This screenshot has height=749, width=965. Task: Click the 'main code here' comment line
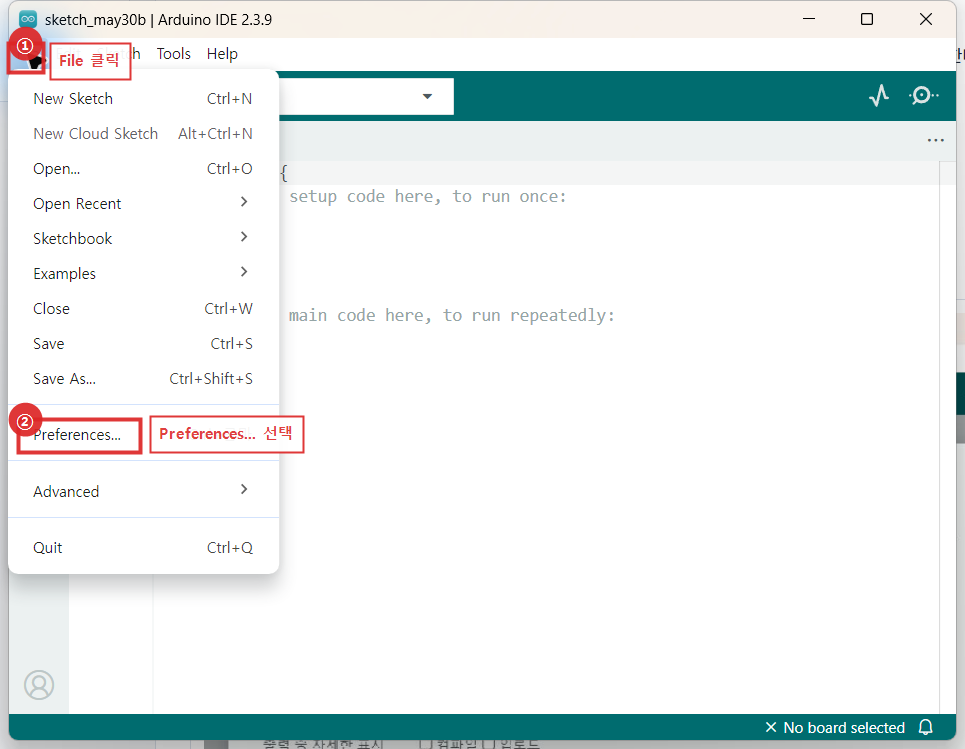[452, 316]
